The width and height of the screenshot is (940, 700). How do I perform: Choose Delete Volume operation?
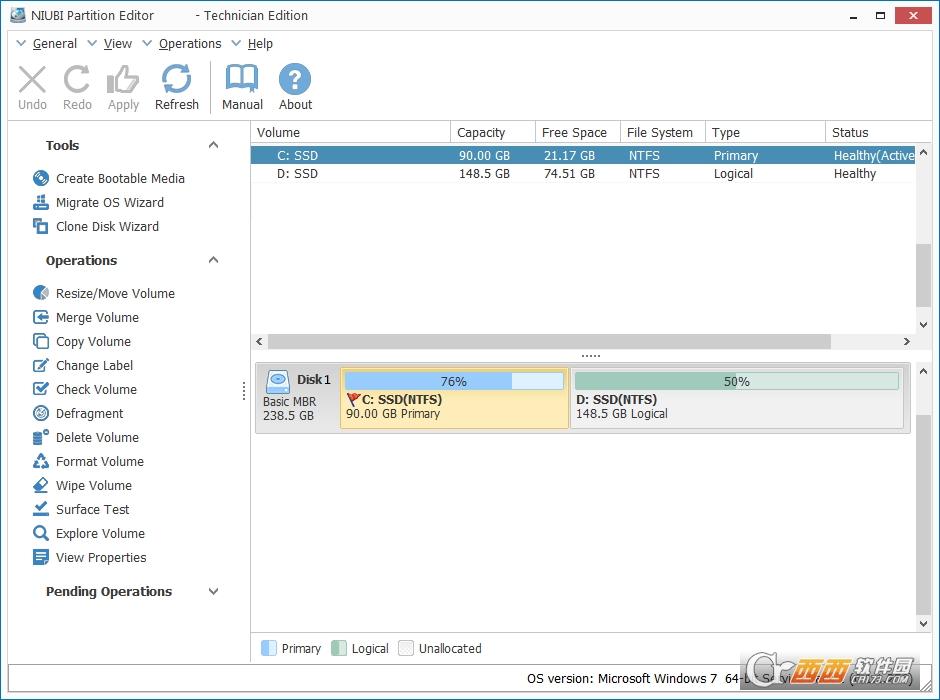(86, 438)
